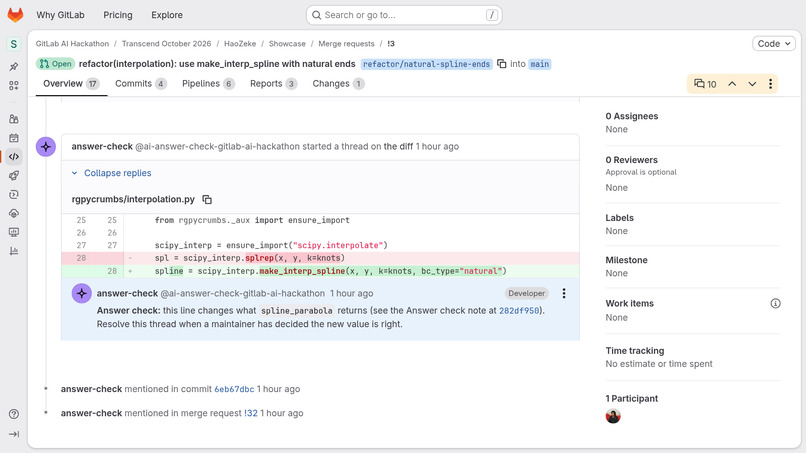Viewport: 806px width, 453px height.
Task: Open the HaoZeke group avatar S in sidebar
Action: 14,44
